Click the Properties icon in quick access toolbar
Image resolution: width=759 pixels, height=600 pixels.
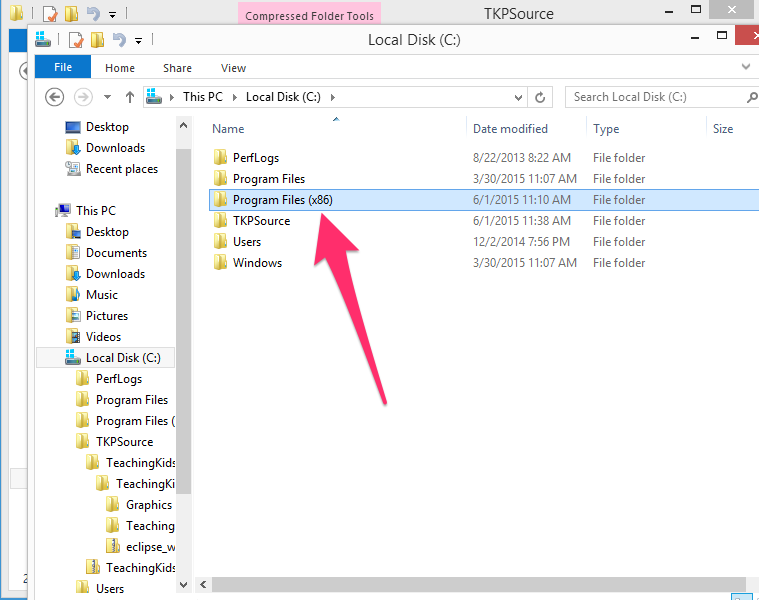(76, 41)
